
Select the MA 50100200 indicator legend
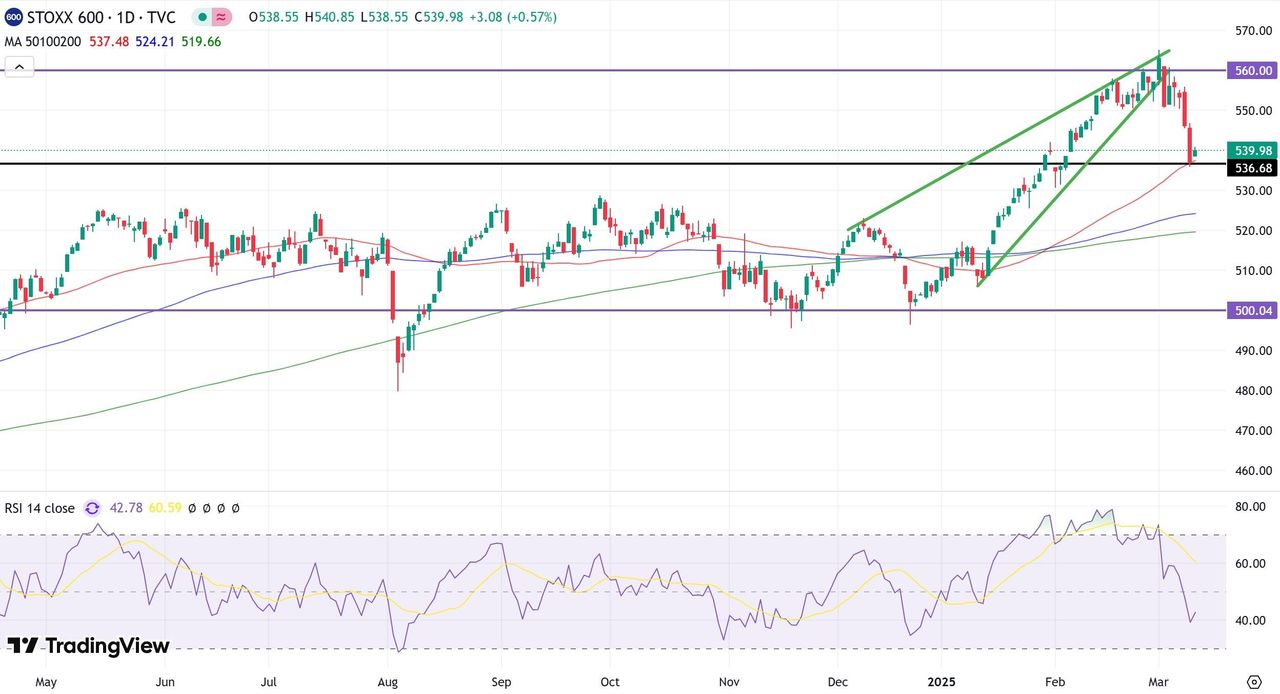tap(42, 42)
